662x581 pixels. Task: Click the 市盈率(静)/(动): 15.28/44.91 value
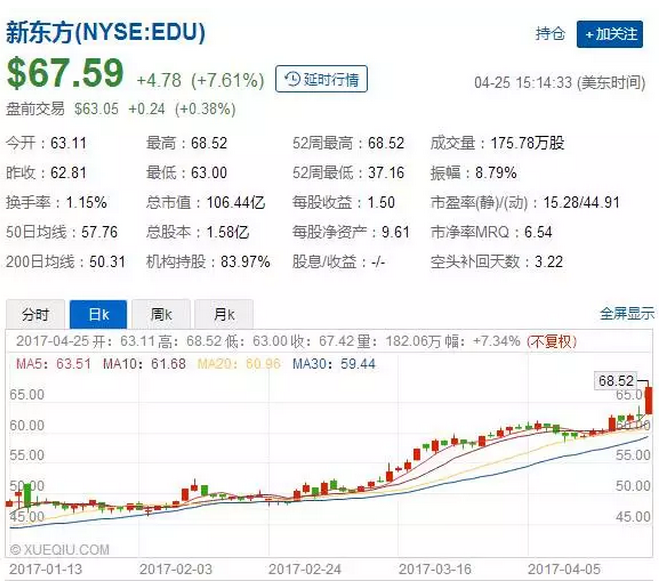[581, 202]
